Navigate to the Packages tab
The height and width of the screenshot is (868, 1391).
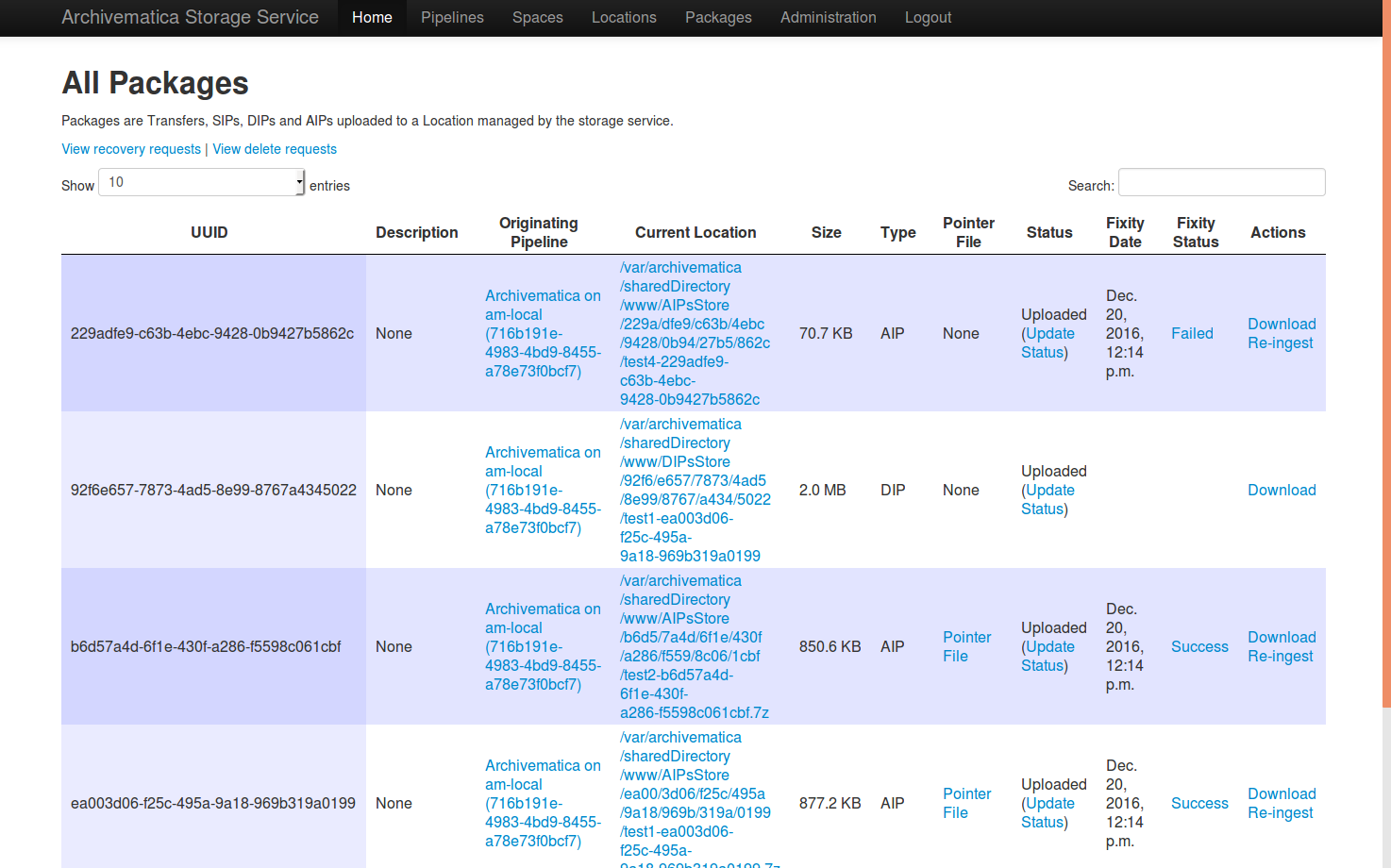[718, 18]
